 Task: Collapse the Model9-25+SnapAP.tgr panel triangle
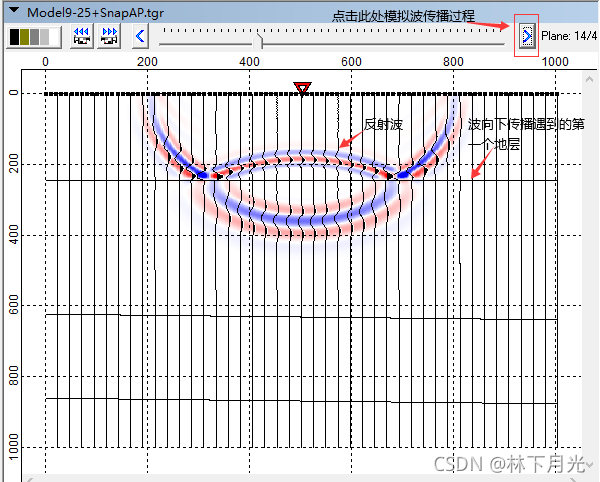pos(14,10)
